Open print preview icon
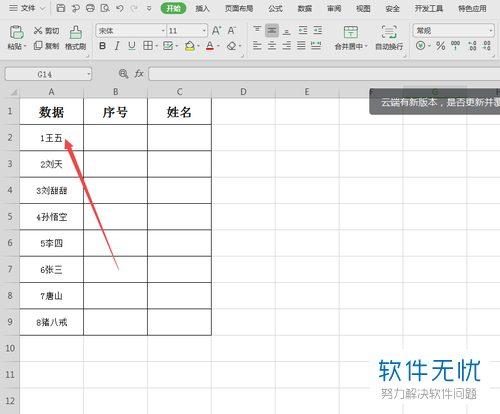 [105, 8]
